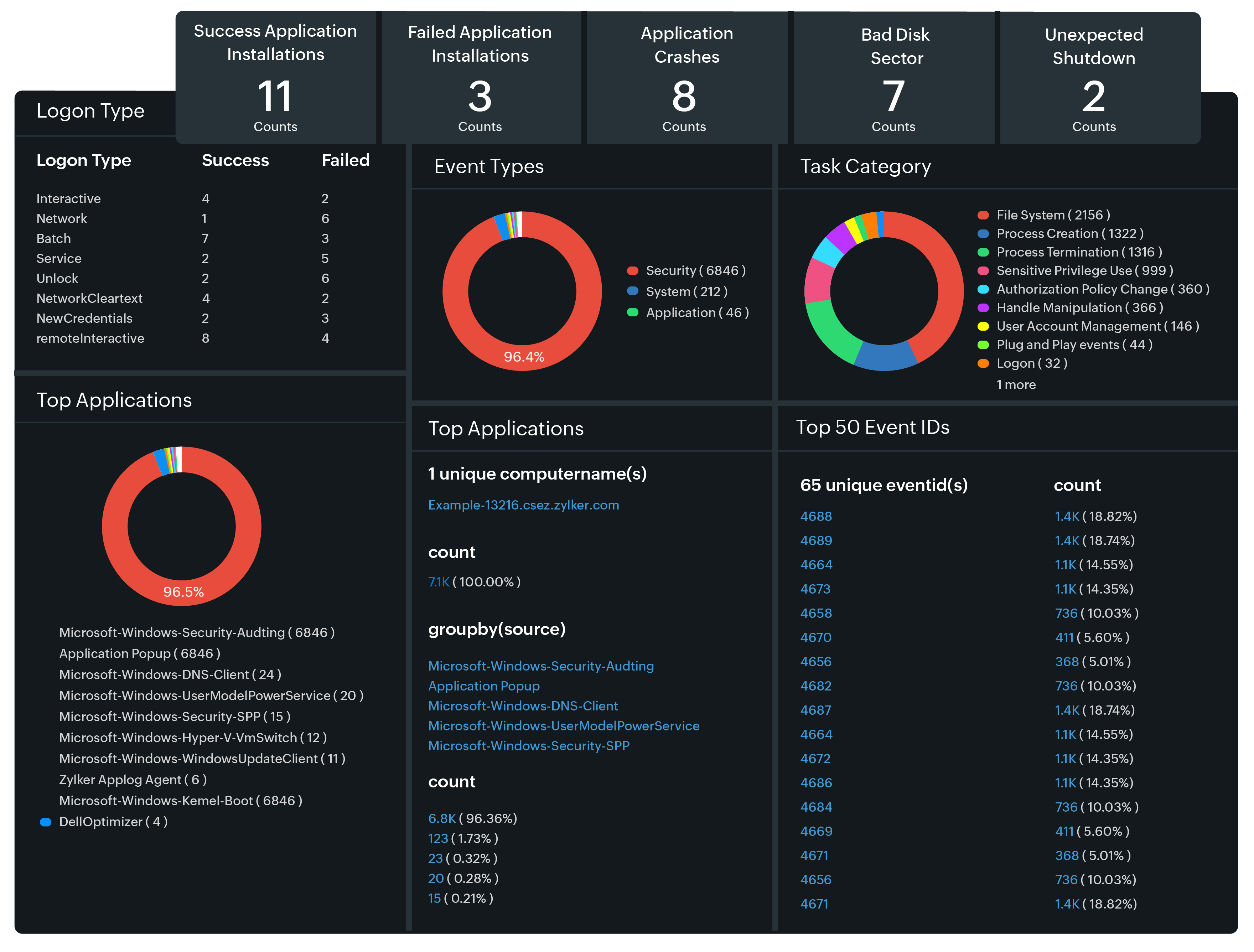The image size is (1254, 952).
Task: Click the green Application legend dot
Action: click(633, 312)
